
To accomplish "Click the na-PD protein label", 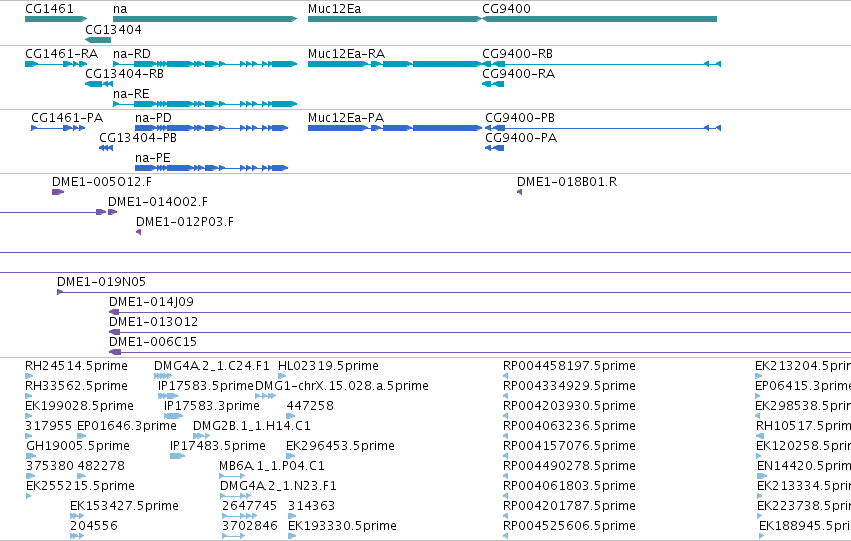I will [x=153, y=118].
